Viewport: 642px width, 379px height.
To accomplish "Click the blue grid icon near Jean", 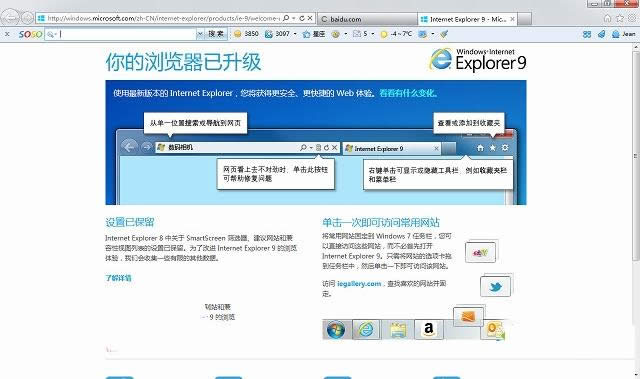I will pyautogui.click(x=587, y=34).
